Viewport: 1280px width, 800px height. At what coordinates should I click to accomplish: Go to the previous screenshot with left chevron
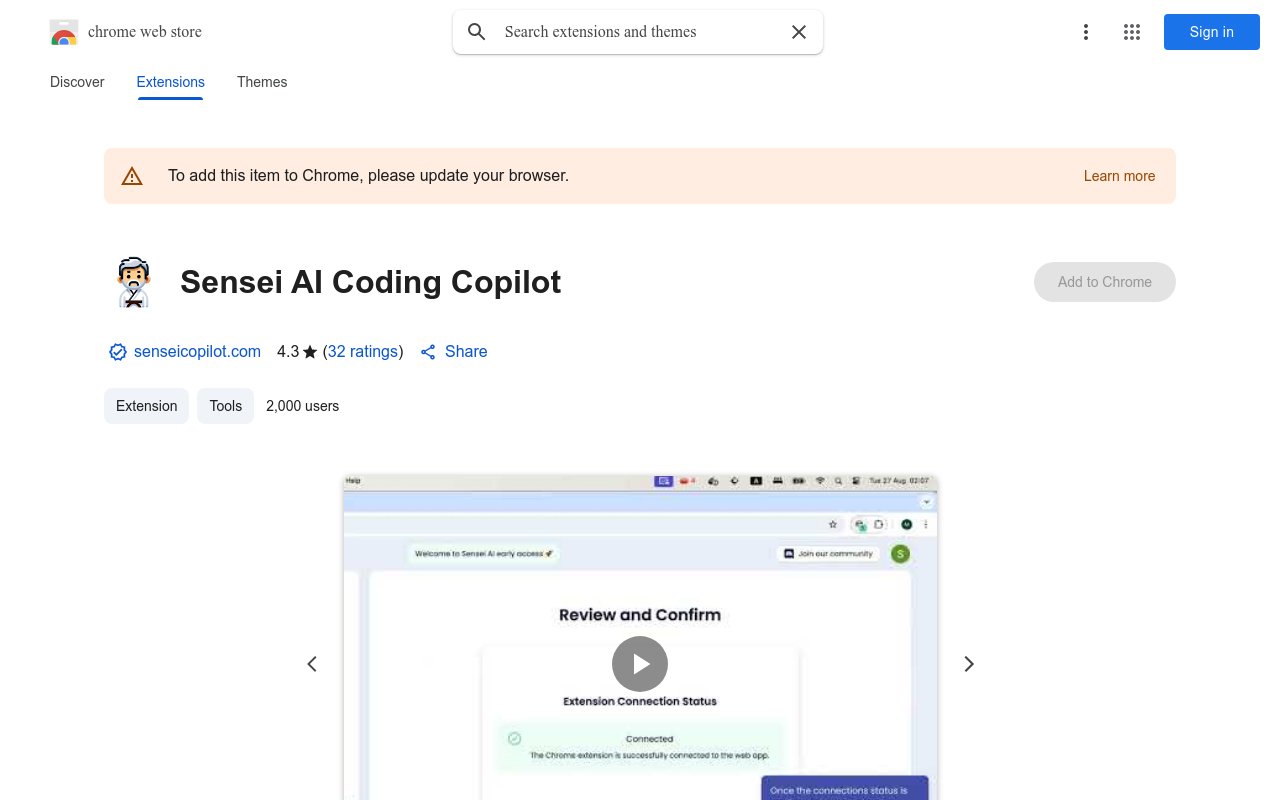[x=312, y=664]
